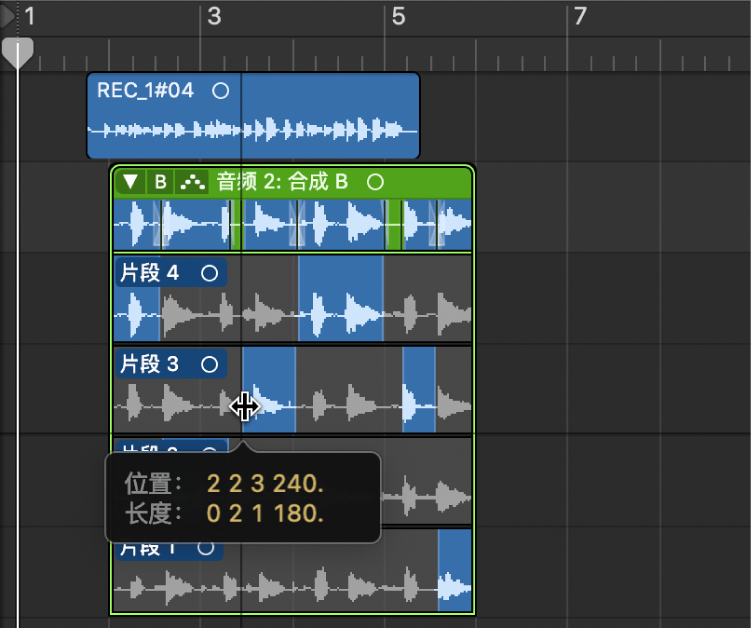Select the REC_1#04 audio region
The height and width of the screenshot is (628, 753).
coord(253,116)
